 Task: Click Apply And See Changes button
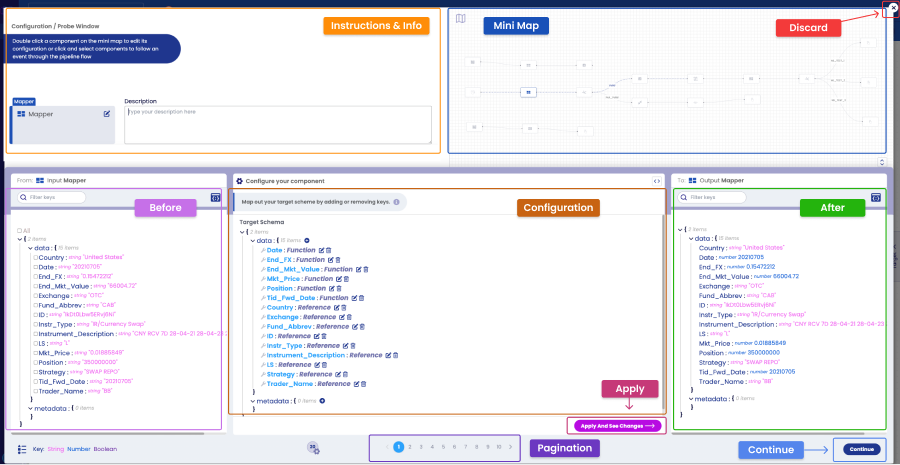point(617,426)
